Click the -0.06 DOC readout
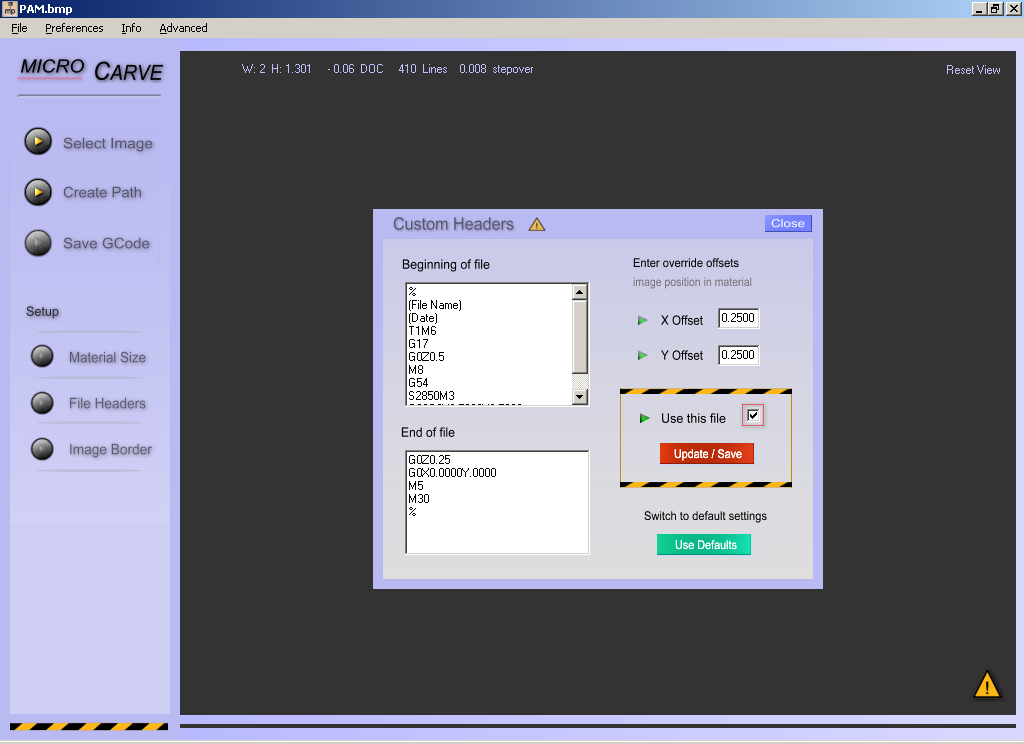The width and height of the screenshot is (1024, 744). pos(355,69)
